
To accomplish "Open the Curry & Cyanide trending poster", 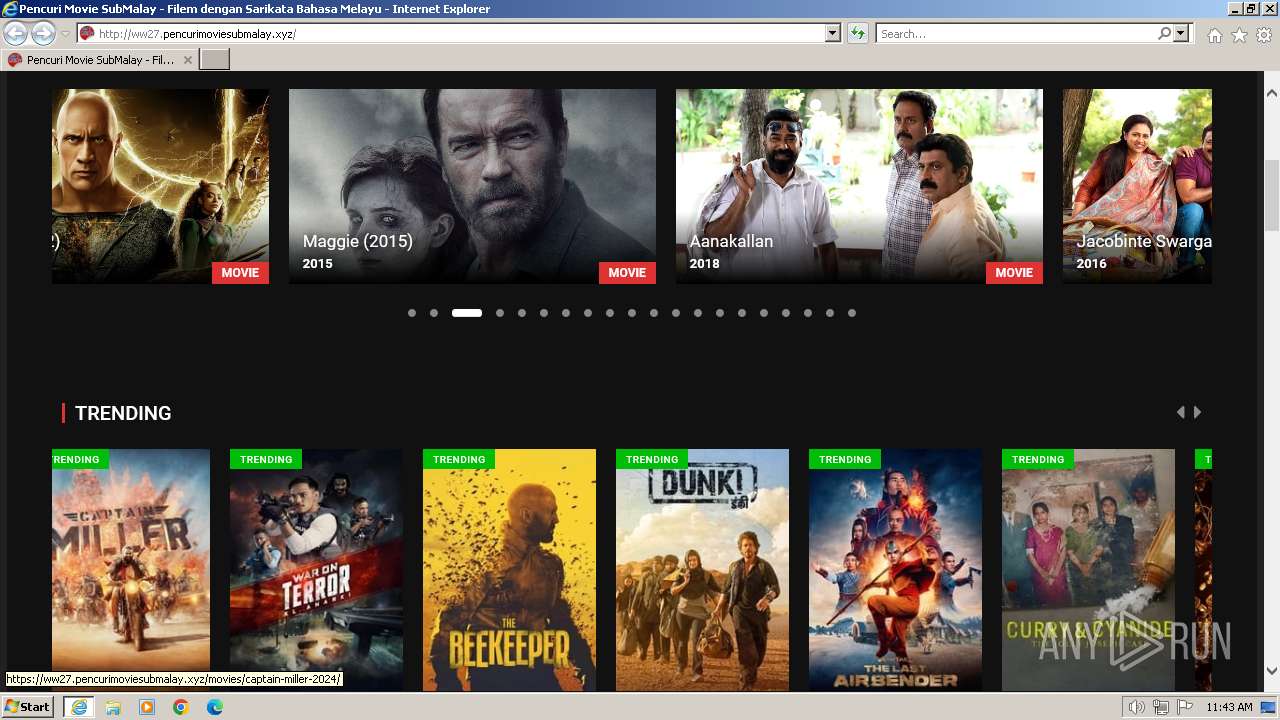I will [1088, 570].
